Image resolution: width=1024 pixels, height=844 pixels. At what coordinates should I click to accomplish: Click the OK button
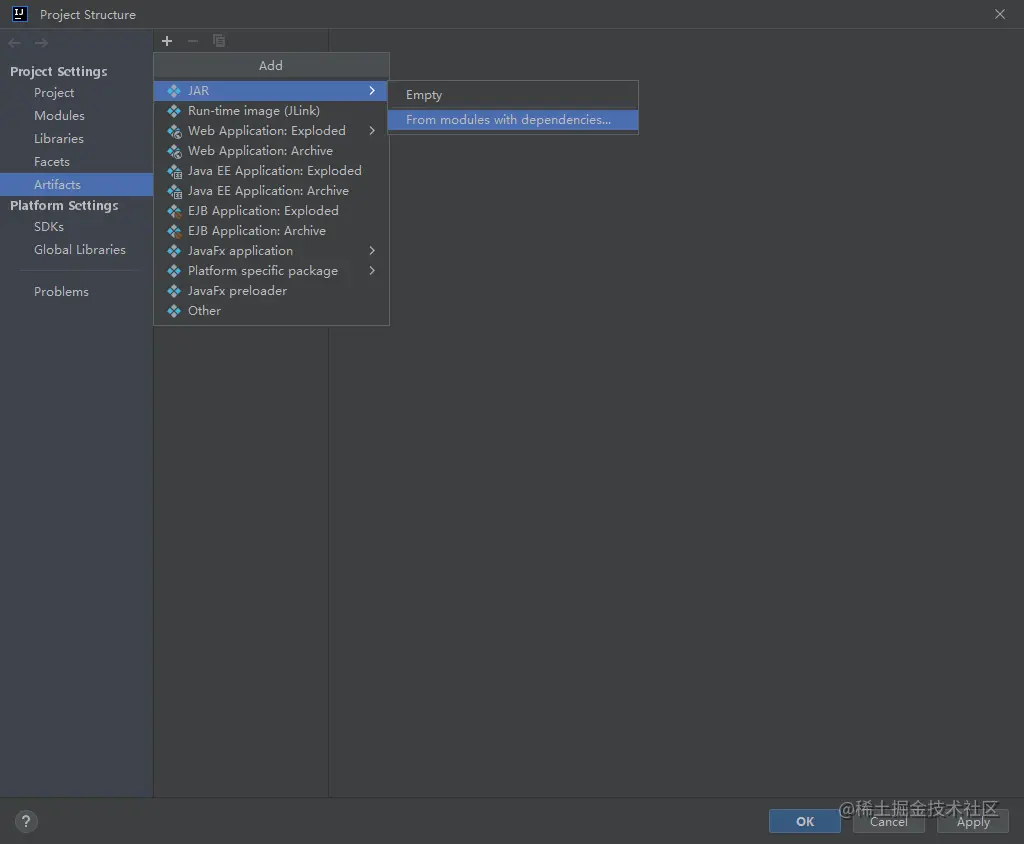click(805, 821)
